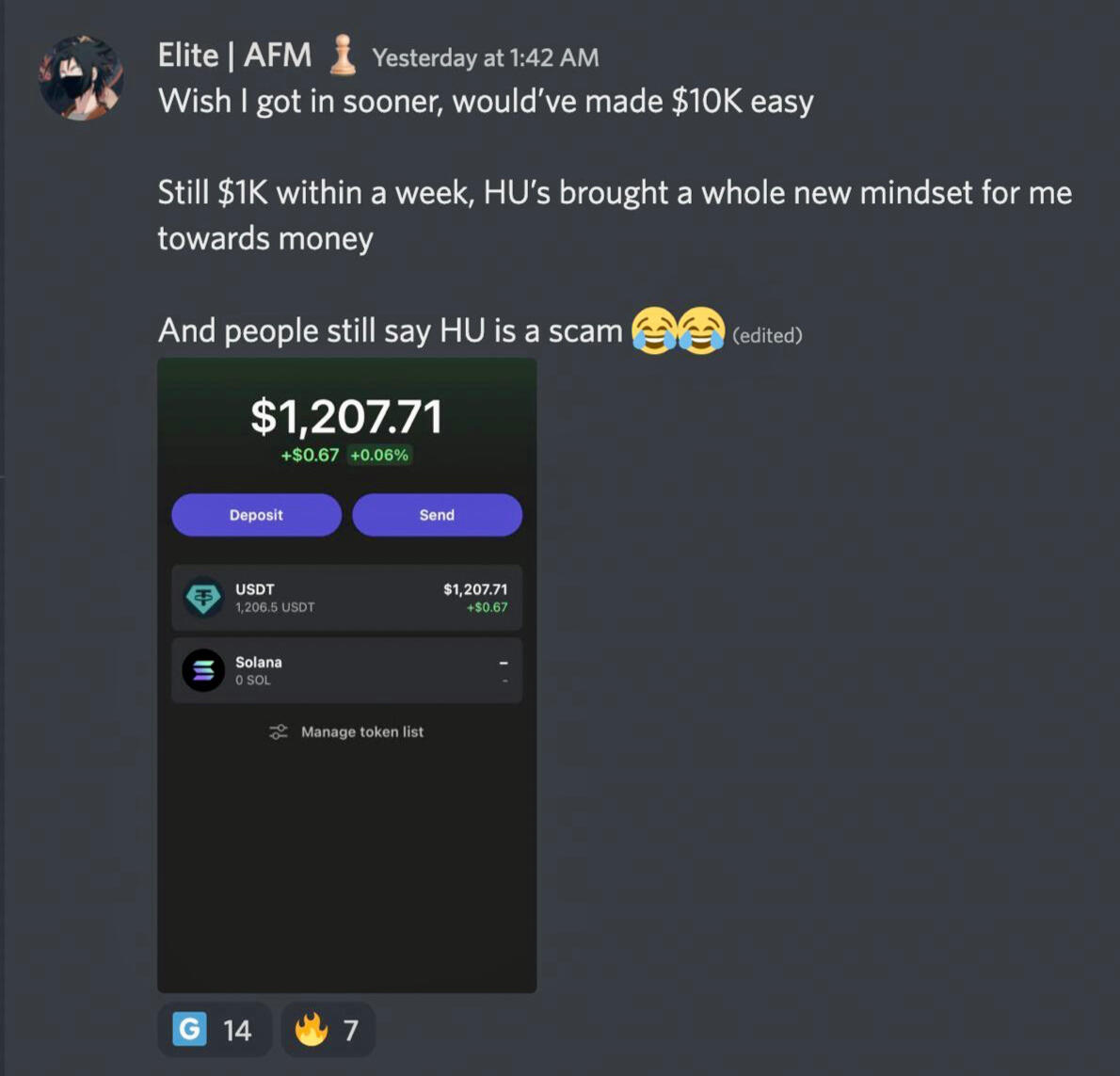Click the Yesterday at 1:42 AM timestamp

coord(486,57)
